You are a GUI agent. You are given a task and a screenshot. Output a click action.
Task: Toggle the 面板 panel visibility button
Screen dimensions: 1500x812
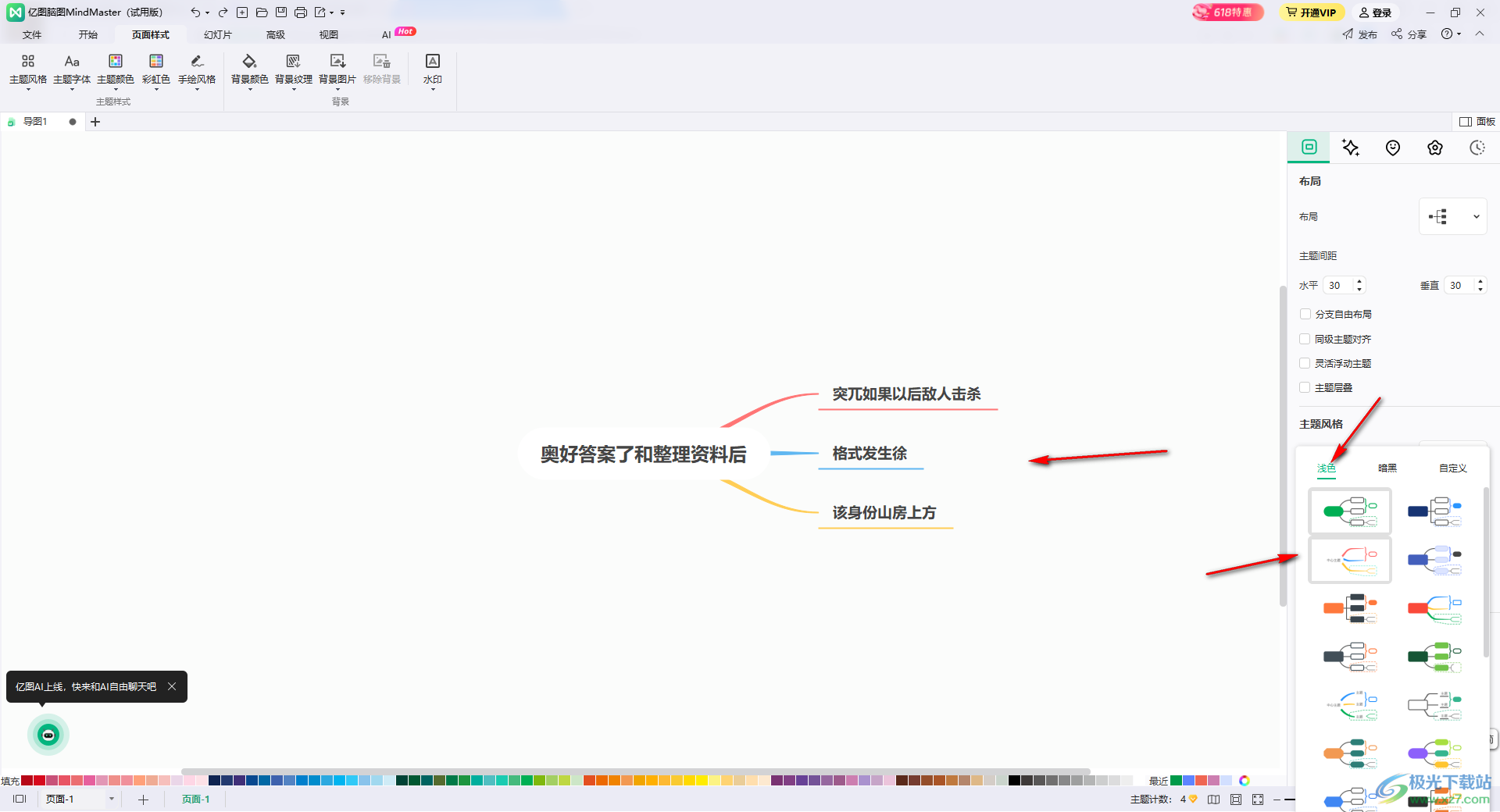pos(1477,122)
